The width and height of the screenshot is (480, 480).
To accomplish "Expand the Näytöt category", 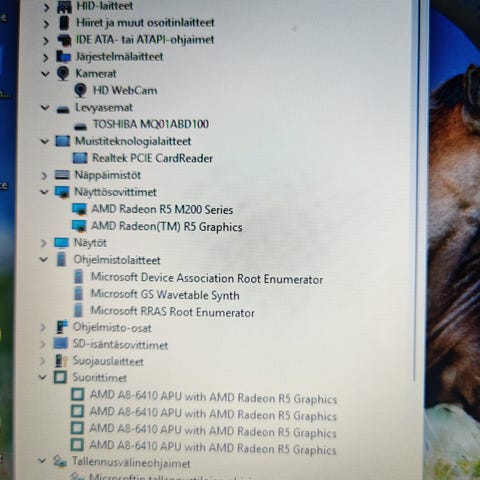I will (44, 243).
